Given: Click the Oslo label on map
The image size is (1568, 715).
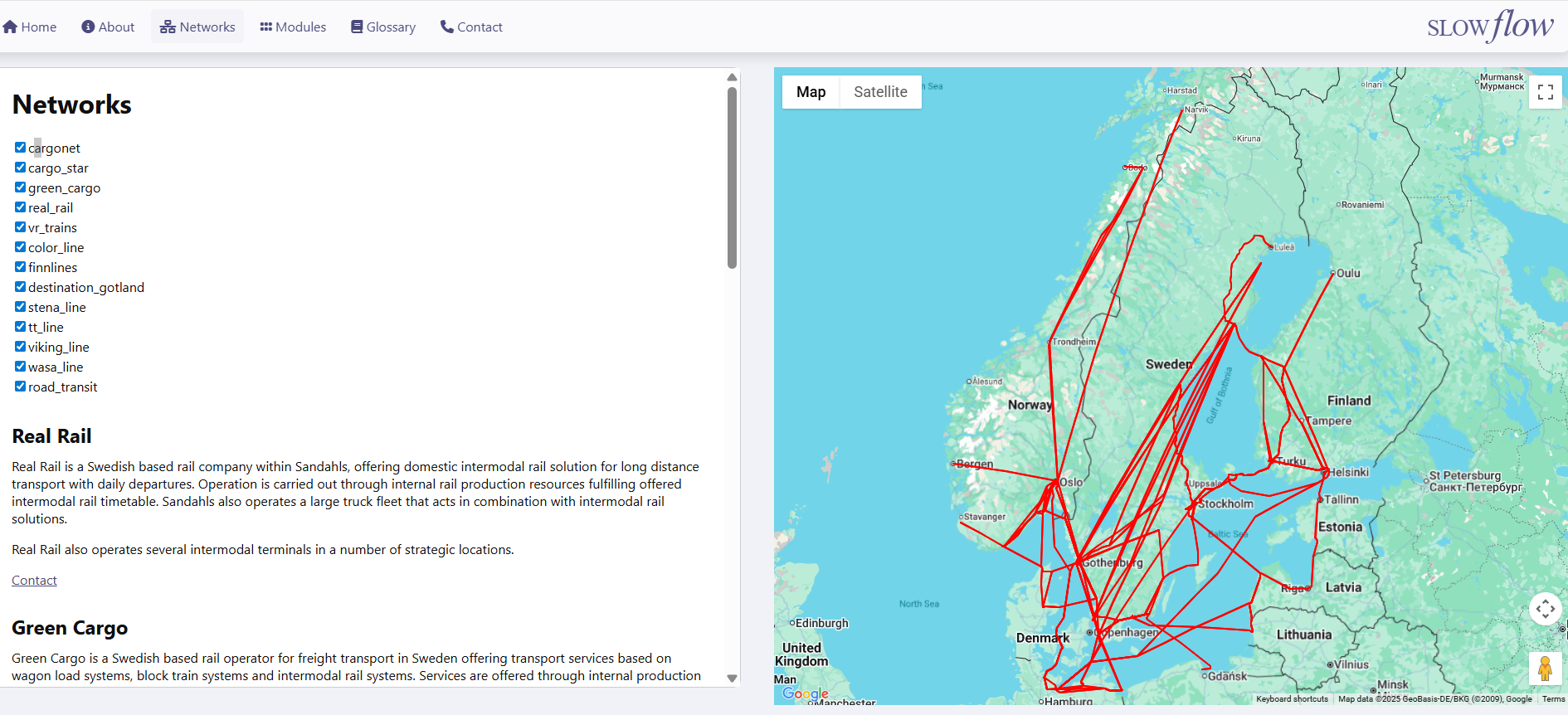Looking at the screenshot, I should click(1071, 482).
